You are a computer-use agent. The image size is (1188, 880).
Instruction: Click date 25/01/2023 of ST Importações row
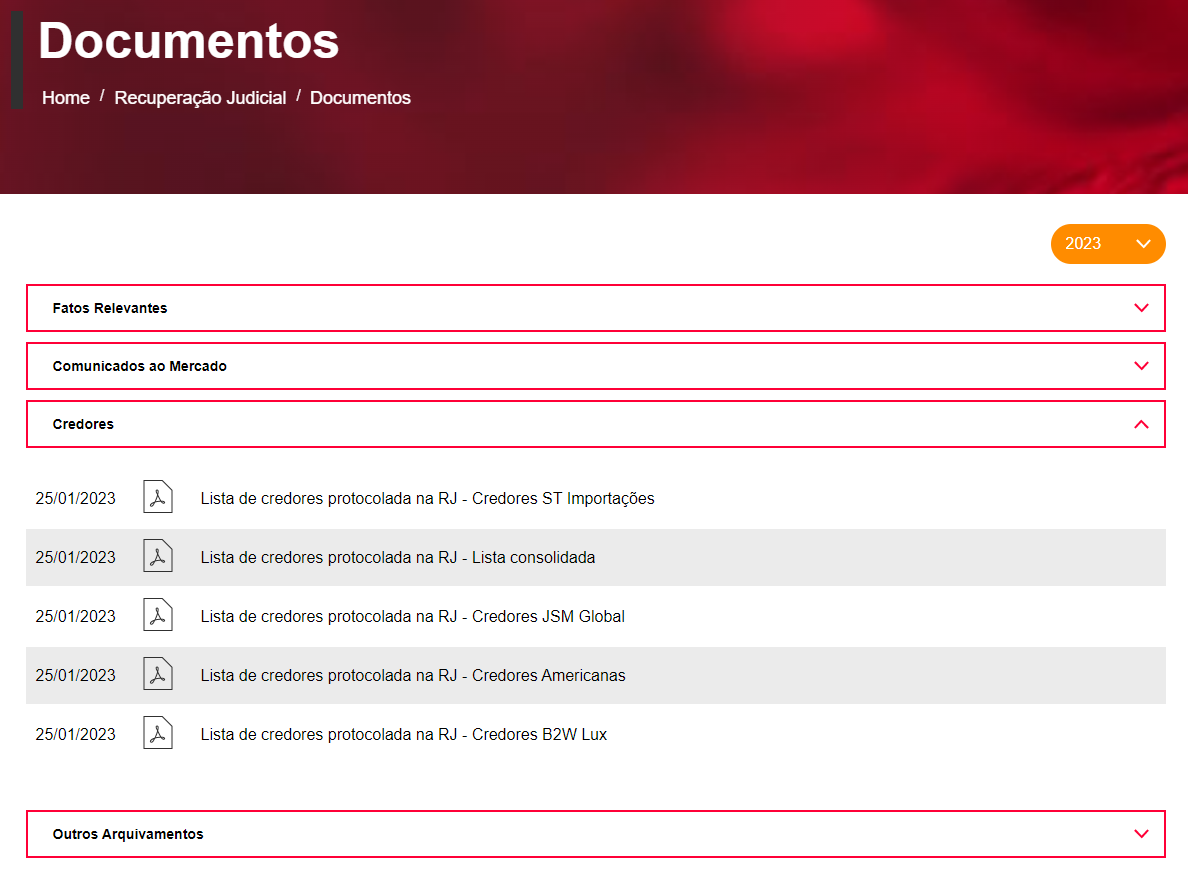click(x=76, y=498)
